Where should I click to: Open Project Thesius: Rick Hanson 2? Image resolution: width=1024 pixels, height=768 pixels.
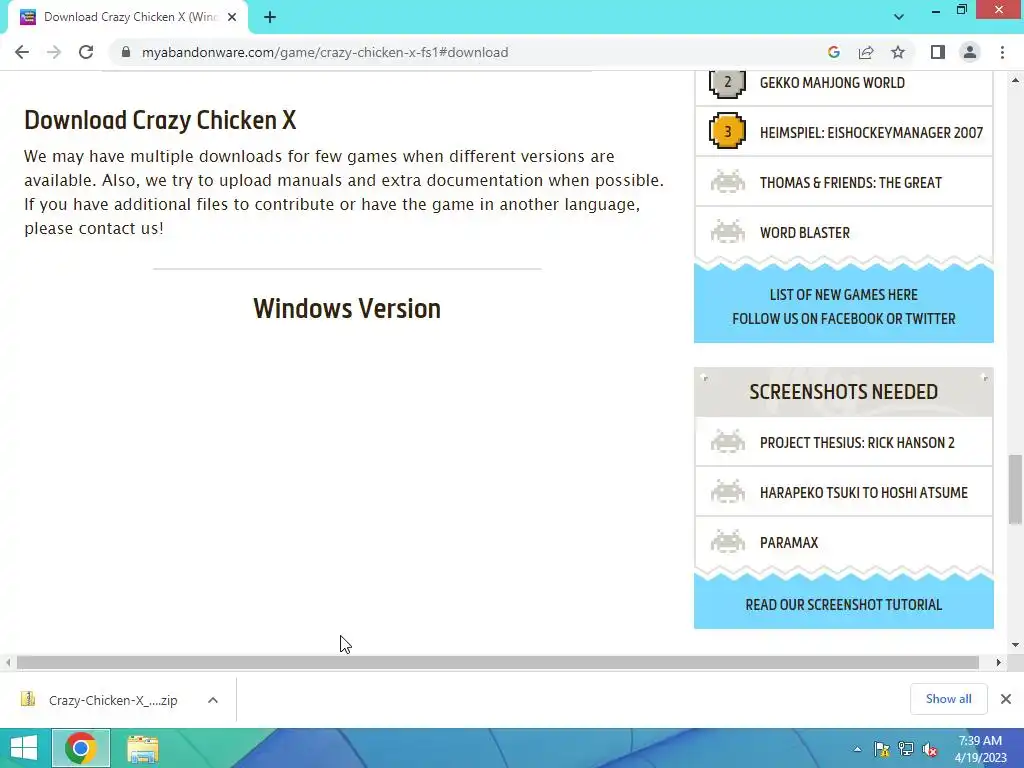[857, 443]
